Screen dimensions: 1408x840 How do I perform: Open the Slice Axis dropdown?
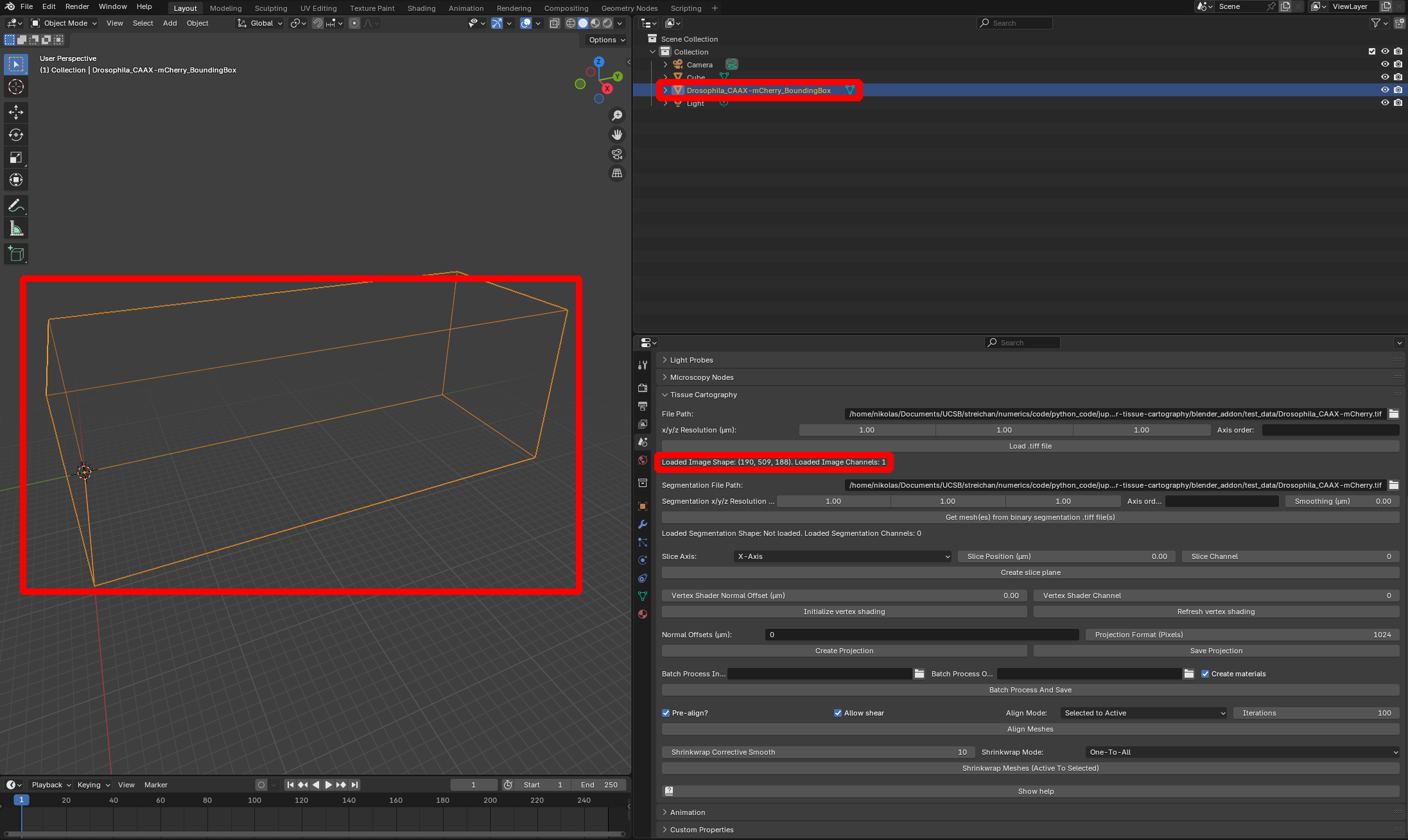click(842, 556)
